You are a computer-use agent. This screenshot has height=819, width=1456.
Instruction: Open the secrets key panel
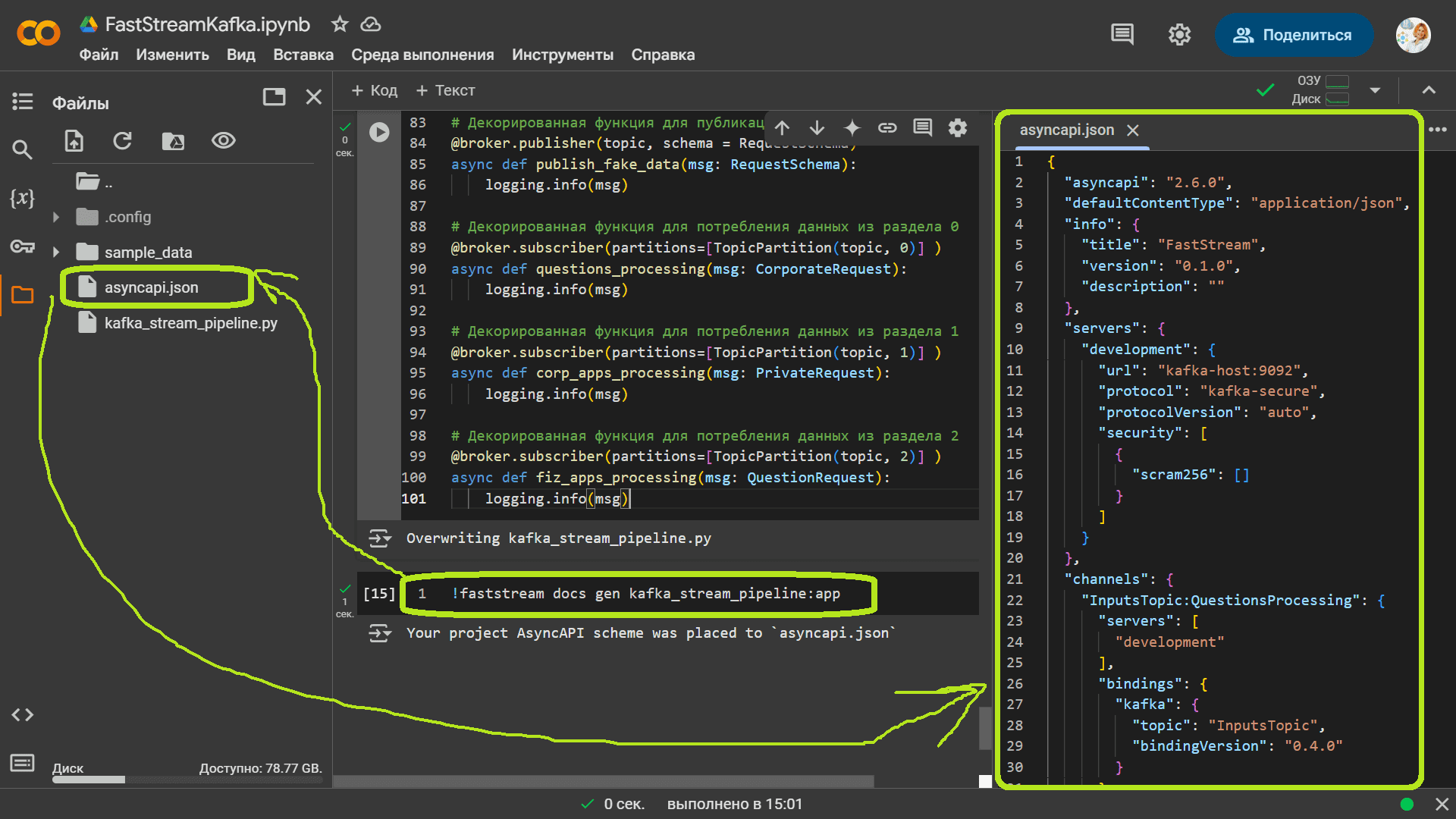22,246
